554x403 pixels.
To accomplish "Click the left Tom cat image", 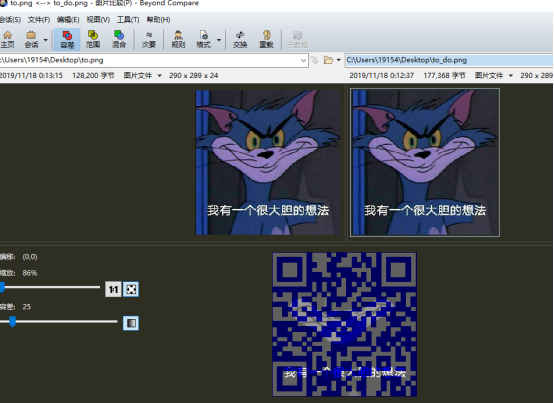I will [x=268, y=162].
